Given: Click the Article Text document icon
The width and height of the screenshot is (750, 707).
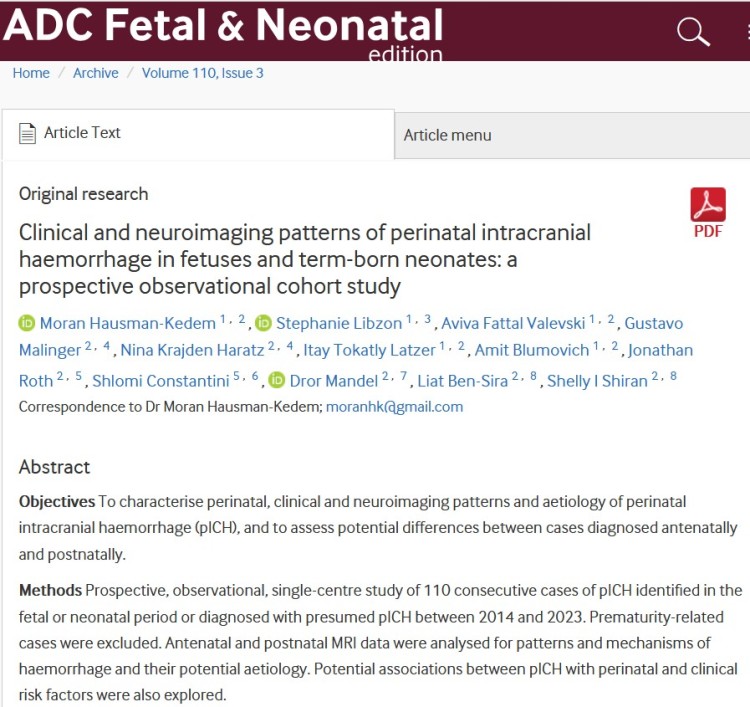Looking at the screenshot, I should pos(27,133).
